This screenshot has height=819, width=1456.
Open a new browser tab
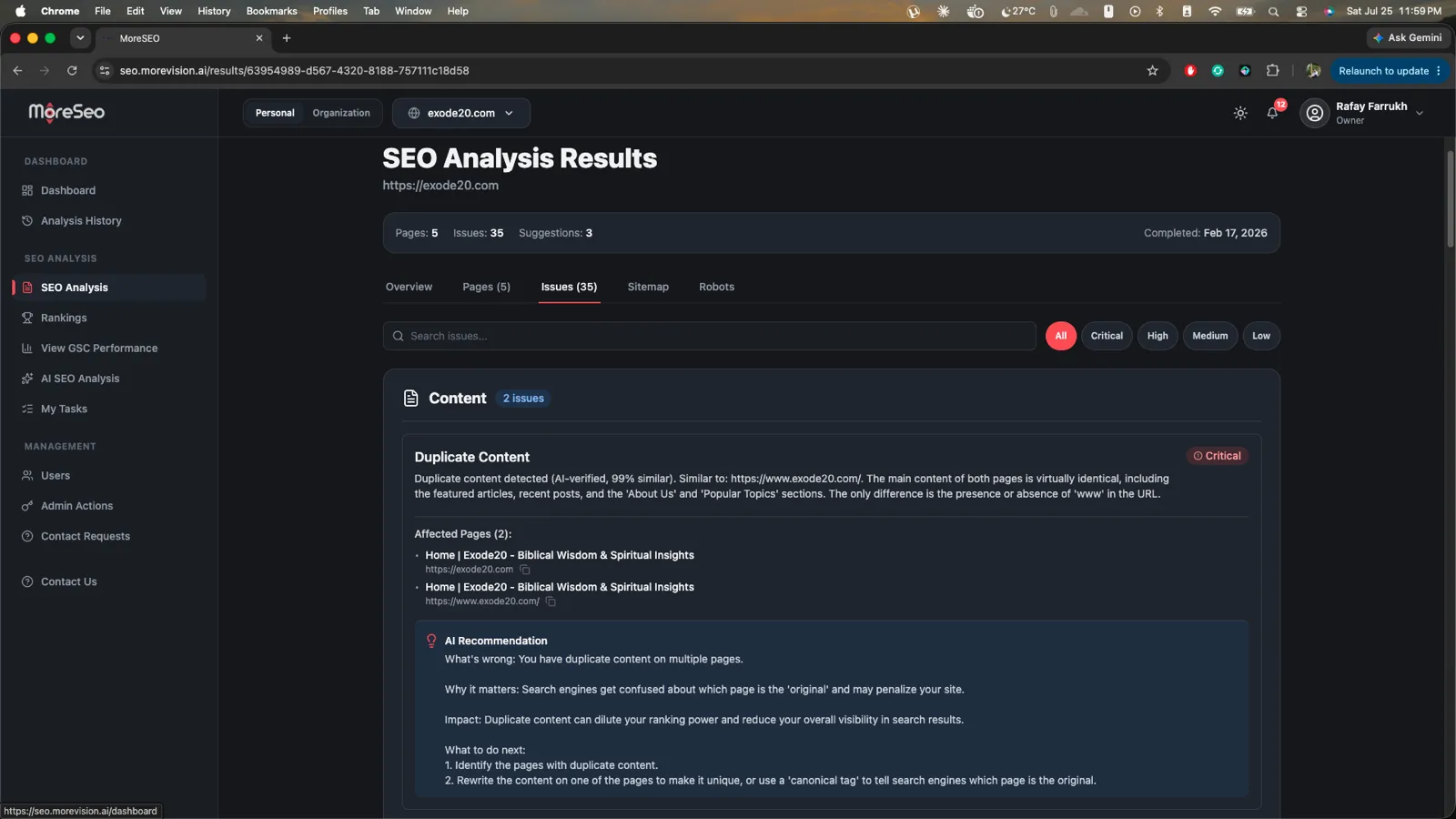point(287,38)
